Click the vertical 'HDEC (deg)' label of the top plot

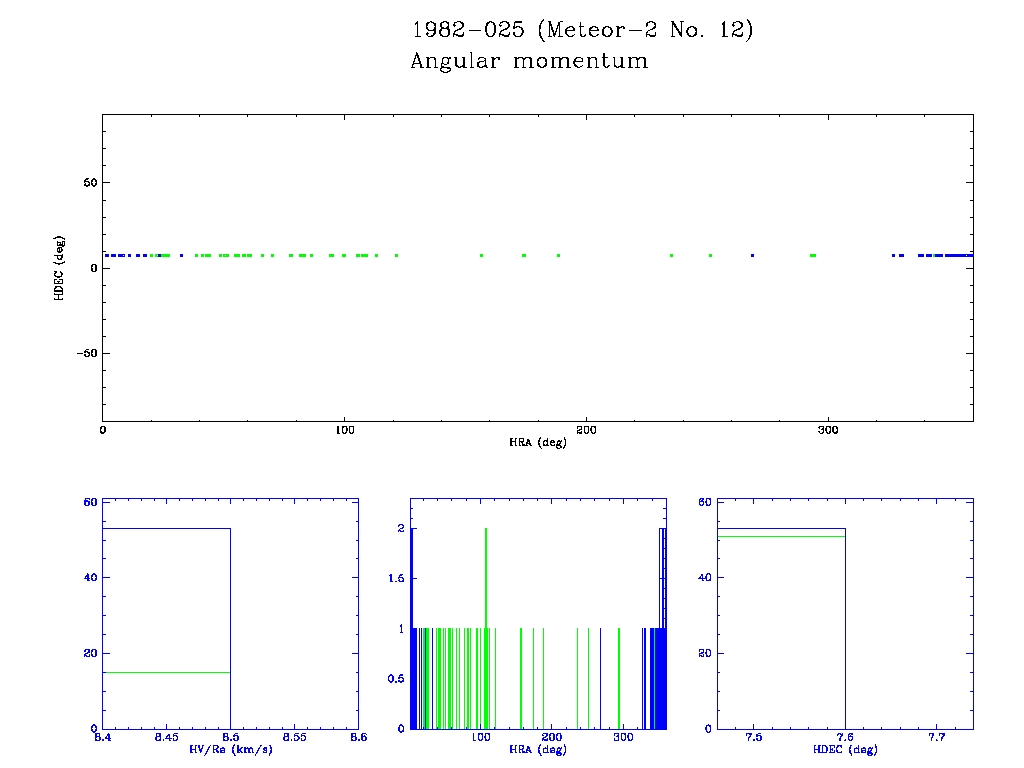tap(61, 267)
